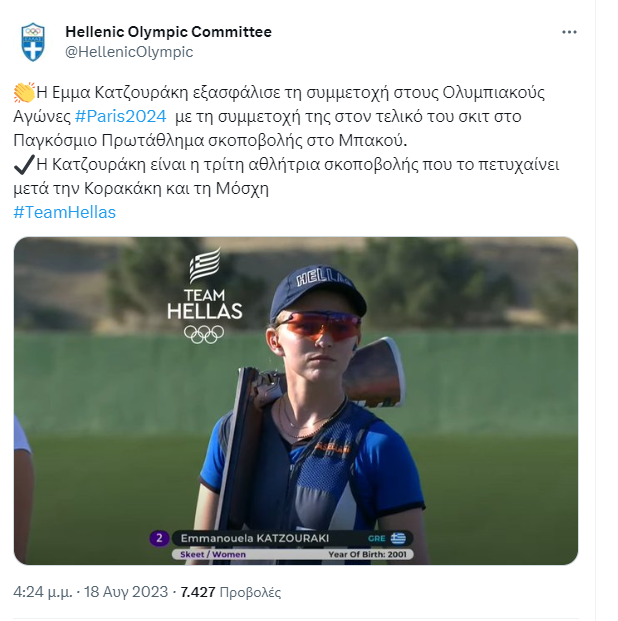This screenshot has height=621, width=618.
Task: Click the purple number 2 badge
Action: click(x=158, y=538)
